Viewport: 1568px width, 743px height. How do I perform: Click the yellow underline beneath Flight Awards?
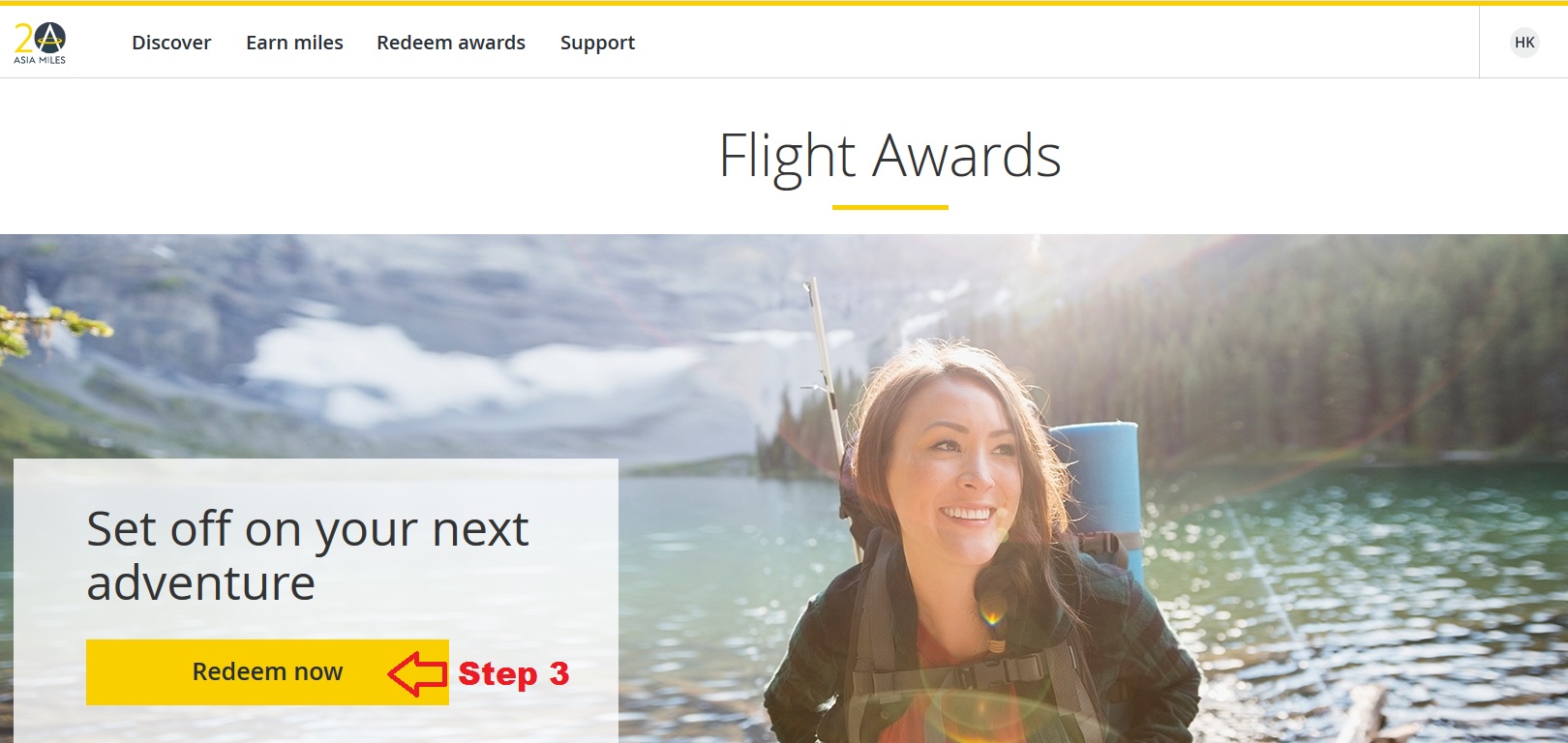pos(890,207)
